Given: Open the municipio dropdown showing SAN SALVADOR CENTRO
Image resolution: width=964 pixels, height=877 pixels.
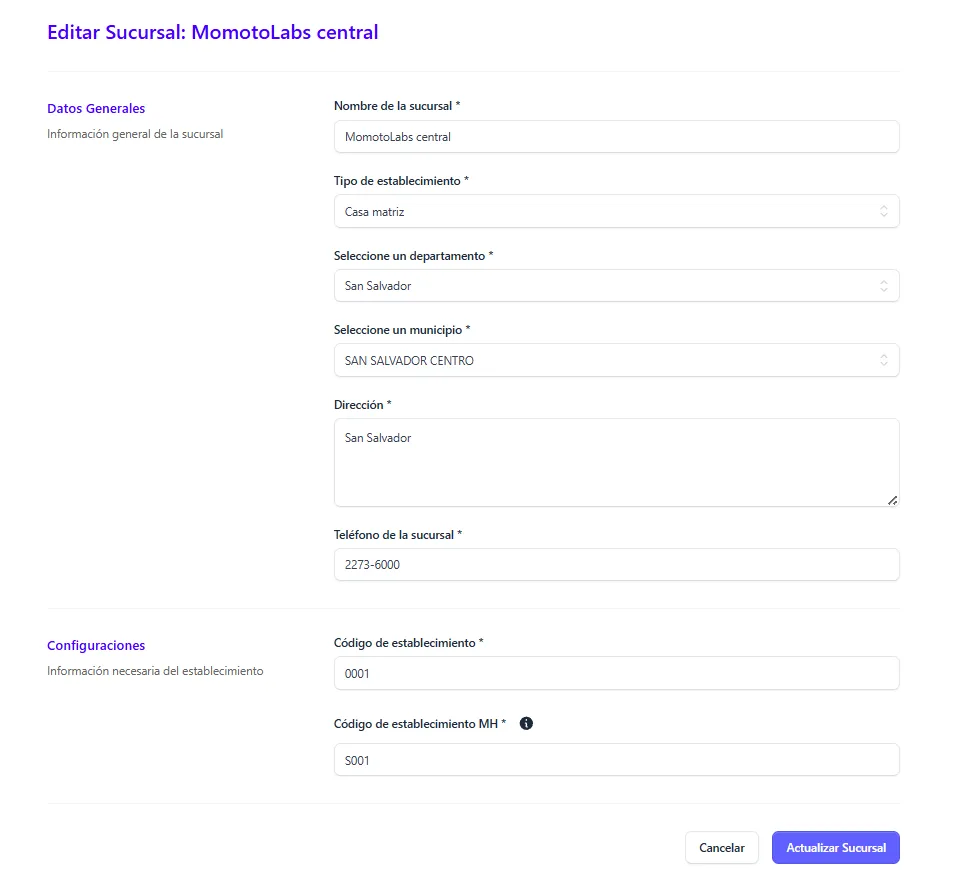Looking at the screenshot, I should tap(616, 361).
